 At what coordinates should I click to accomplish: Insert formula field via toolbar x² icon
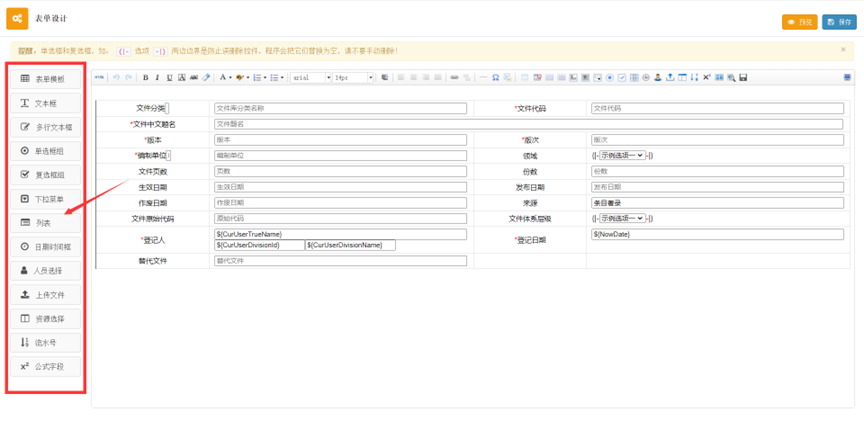706,78
